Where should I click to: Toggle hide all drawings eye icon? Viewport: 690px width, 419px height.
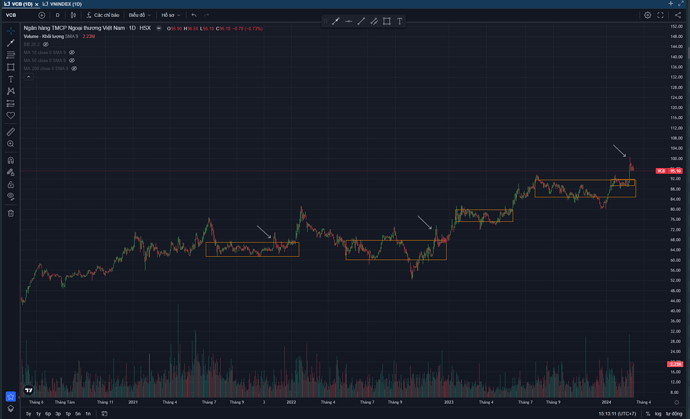tap(11, 196)
